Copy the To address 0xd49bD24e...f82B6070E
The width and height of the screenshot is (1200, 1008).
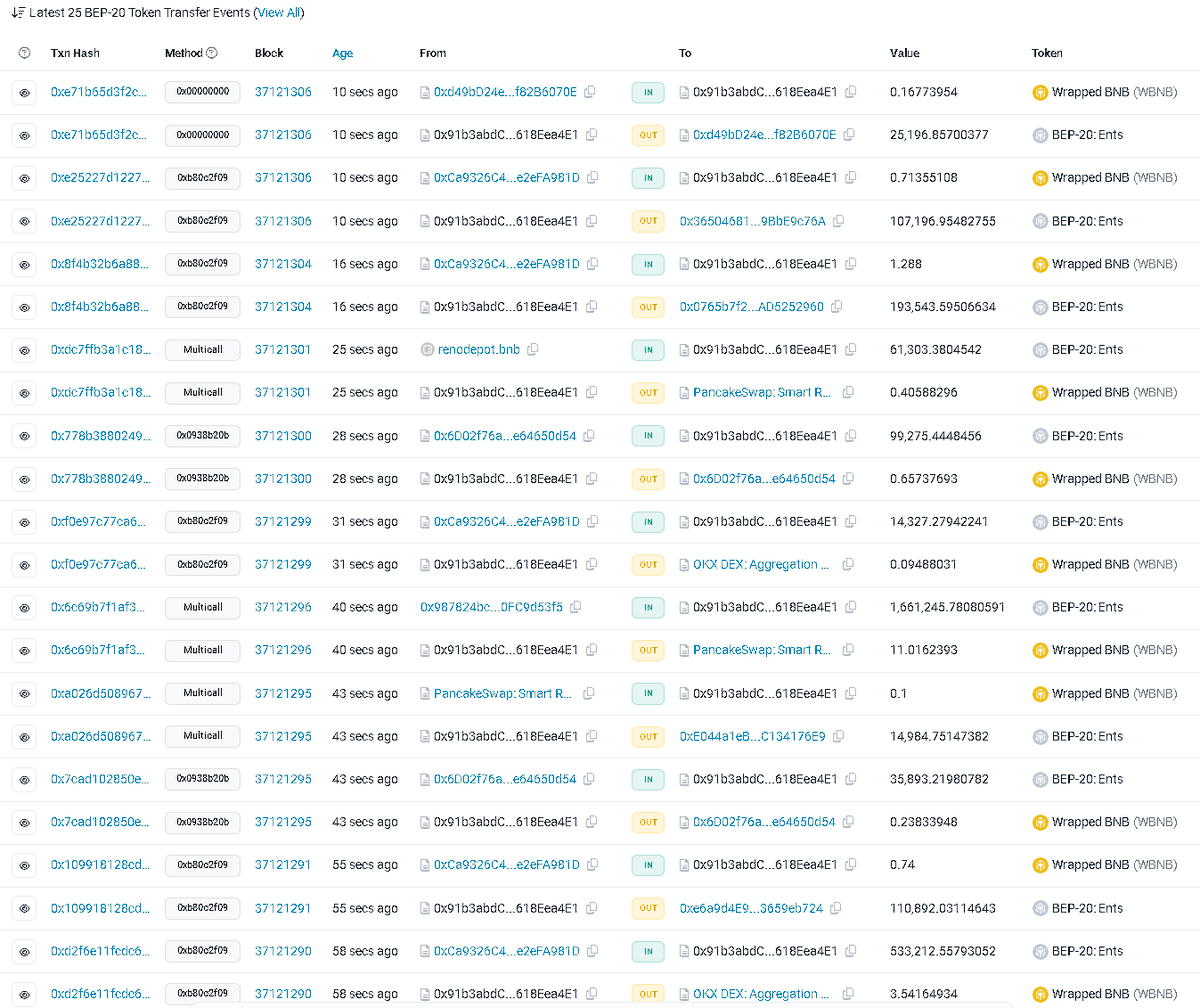(x=849, y=135)
